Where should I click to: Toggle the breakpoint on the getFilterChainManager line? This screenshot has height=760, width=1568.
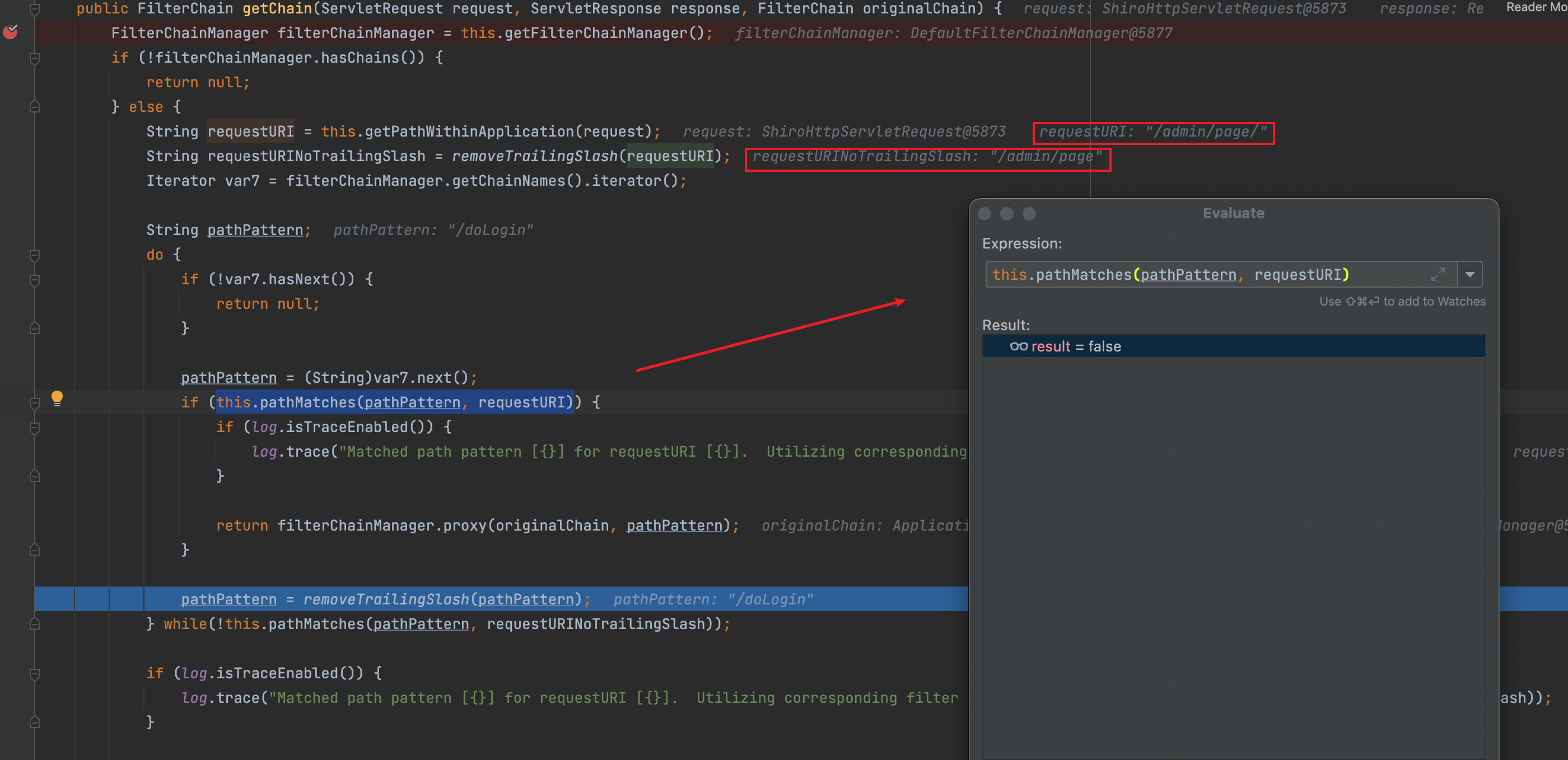[x=10, y=32]
